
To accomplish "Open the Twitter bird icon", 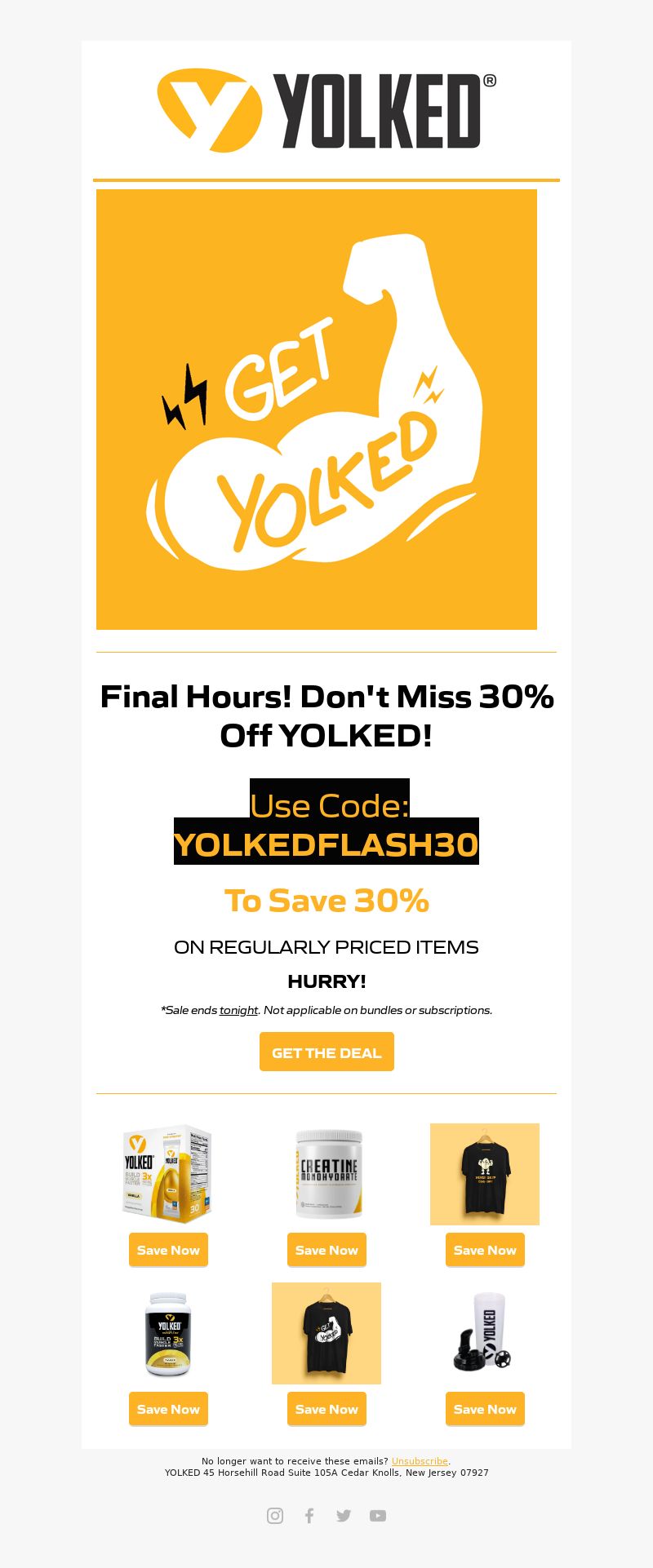I will point(344,1515).
